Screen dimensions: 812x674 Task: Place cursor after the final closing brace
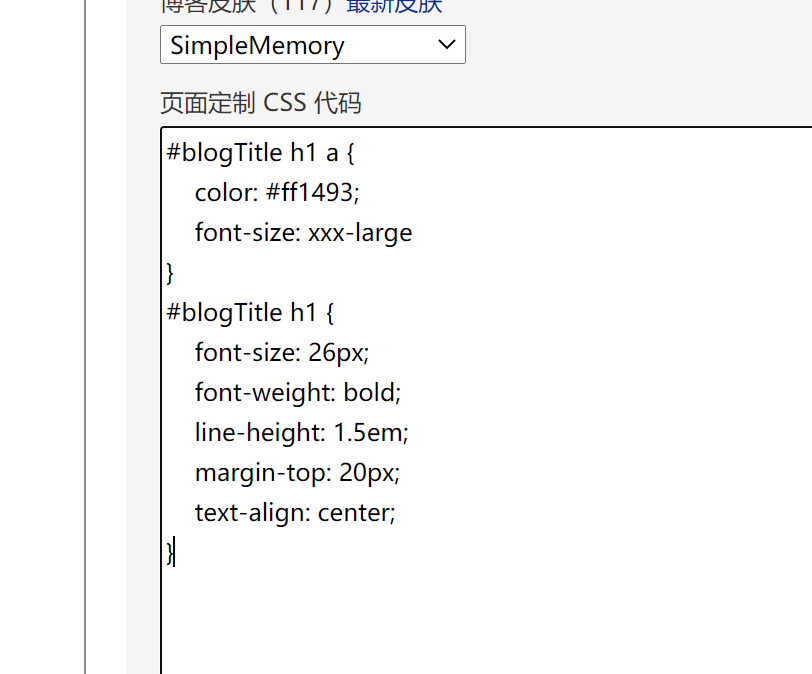175,552
